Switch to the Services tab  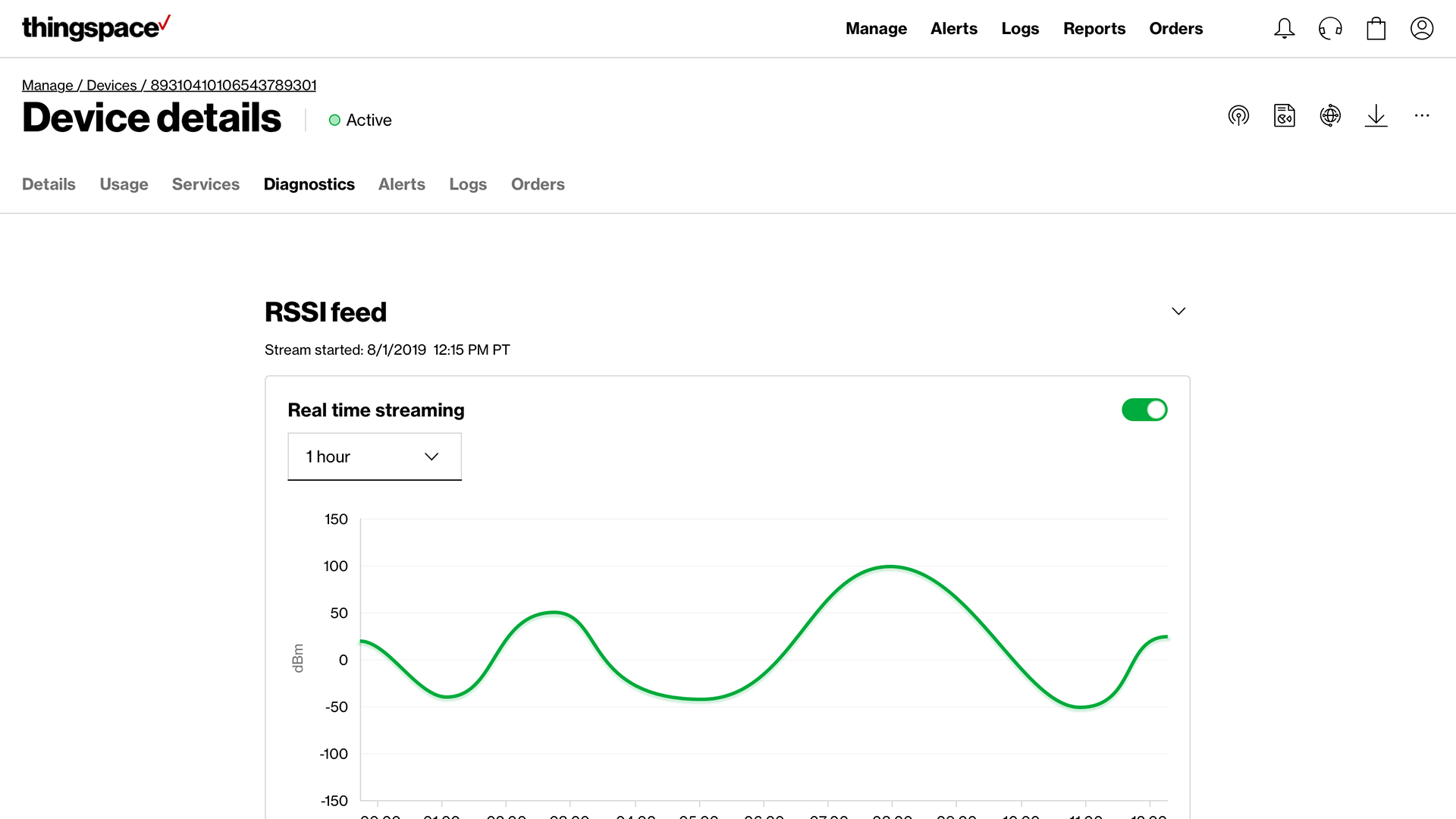206,184
